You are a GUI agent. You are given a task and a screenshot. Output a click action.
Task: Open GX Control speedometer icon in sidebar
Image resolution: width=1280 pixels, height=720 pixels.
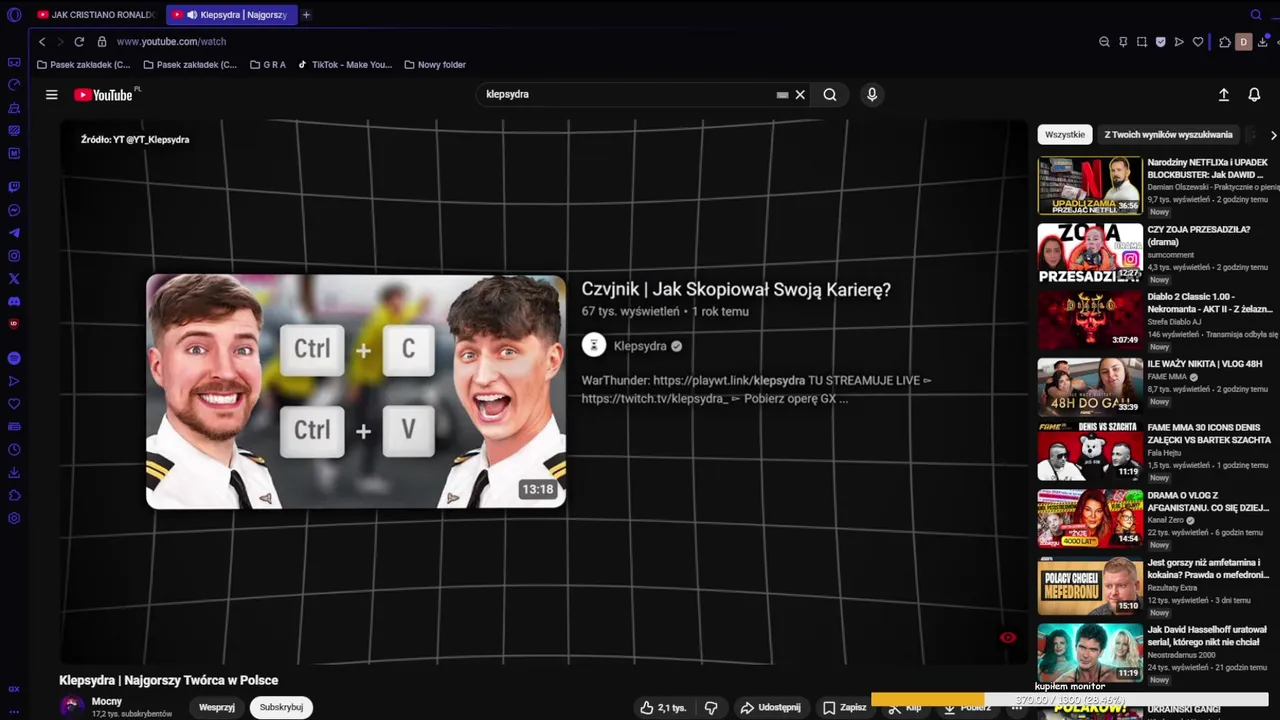(x=14, y=85)
